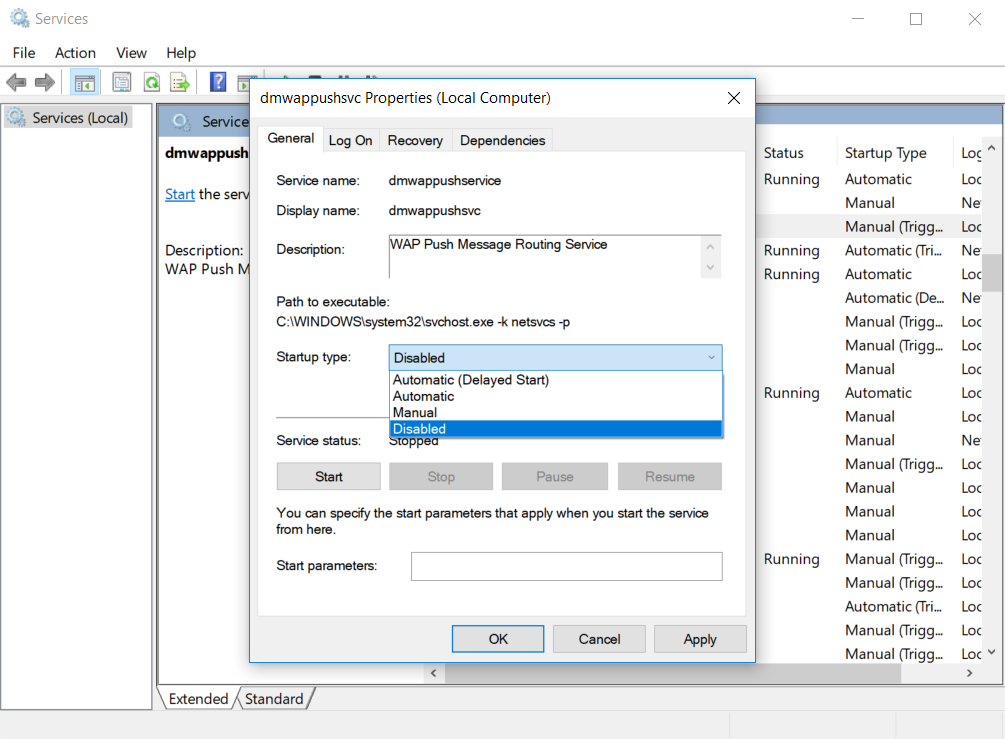
Task: Click the Description box scroll down arrow
Action: tap(710, 267)
